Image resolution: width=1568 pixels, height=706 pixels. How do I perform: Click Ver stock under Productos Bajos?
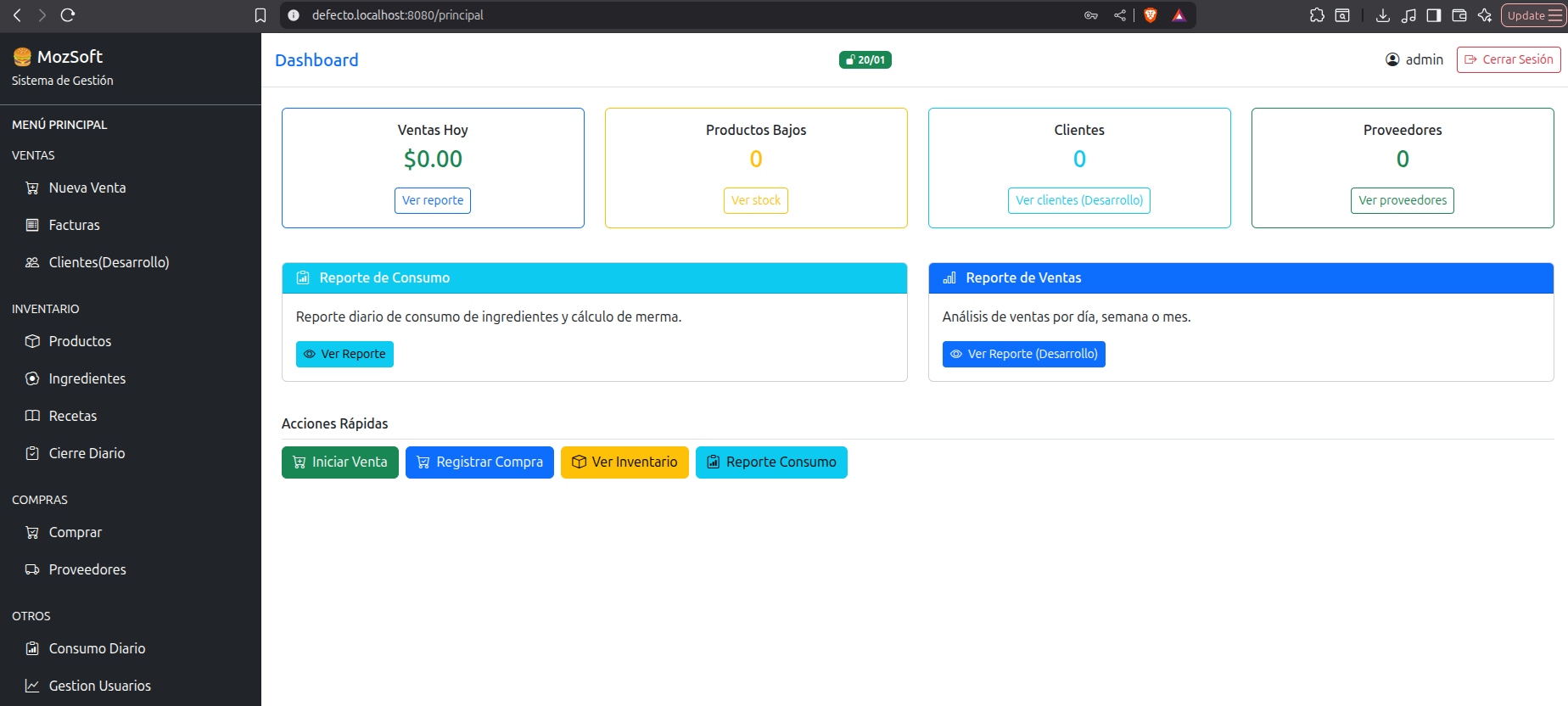(755, 200)
